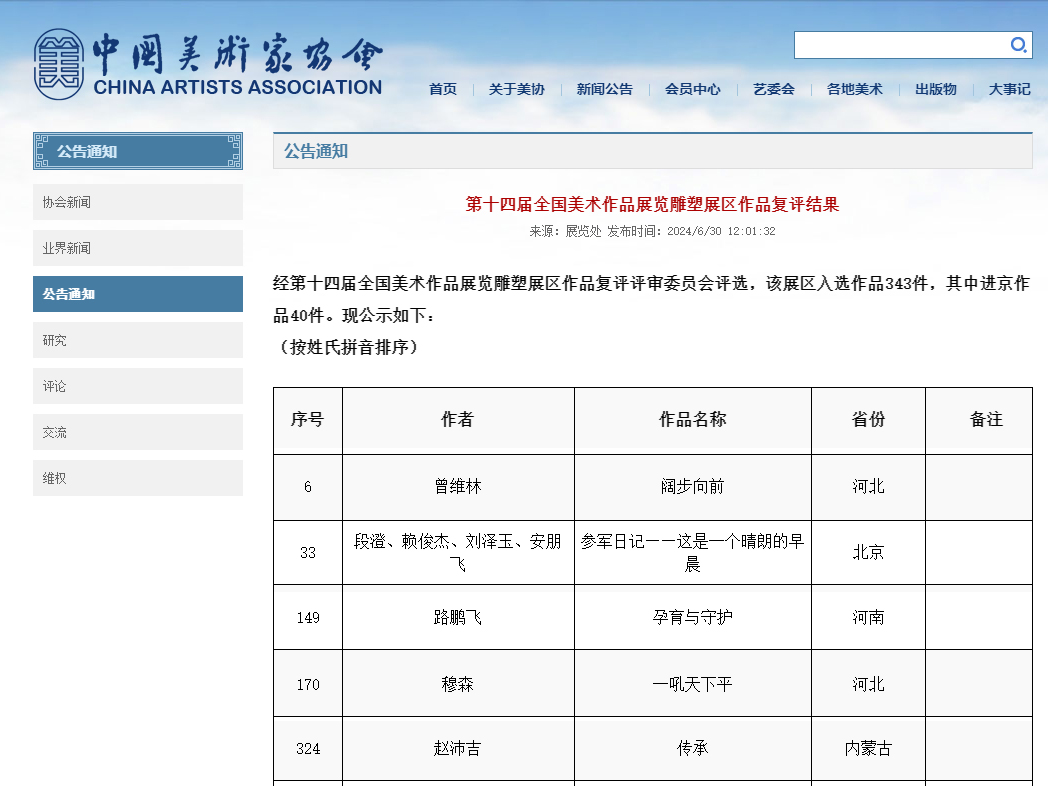Go to 新闻公告 in top navigation
This screenshot has width=1048, height=786.
click(x=605, y=89)
